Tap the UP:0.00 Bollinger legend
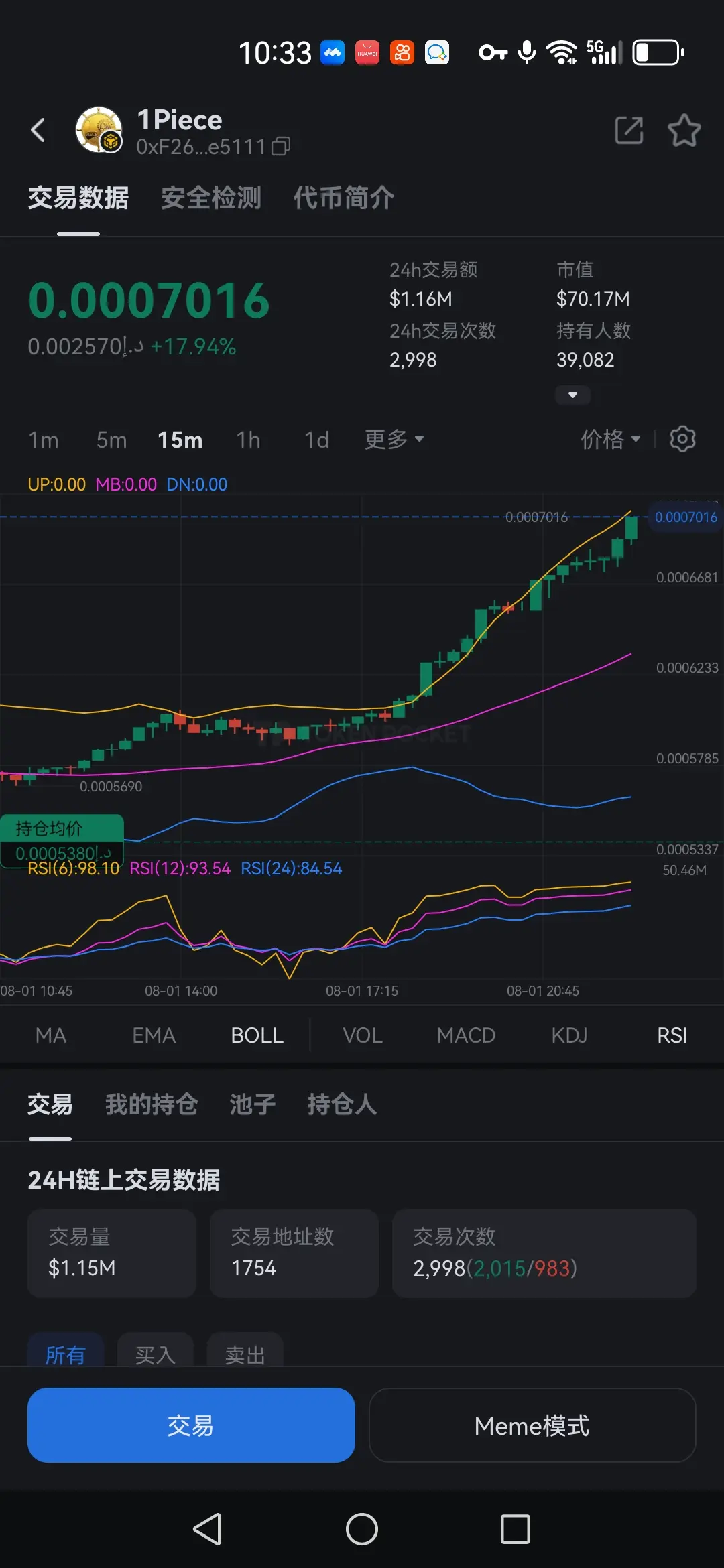This screenshot has width=724, height=1568. point(57,484)
